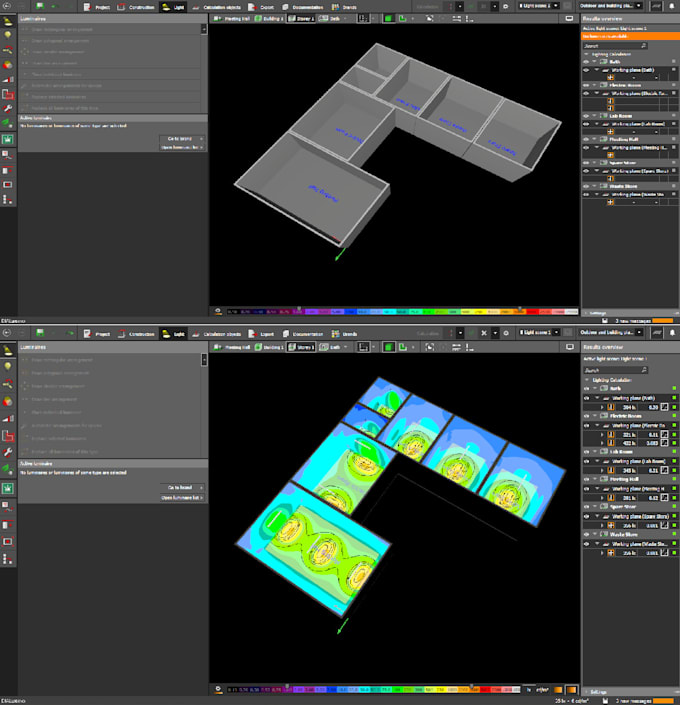The width and height of the screenshot is (680, 705).
Task: Open Brands tab in lower window
Action: tap(344, 334)
